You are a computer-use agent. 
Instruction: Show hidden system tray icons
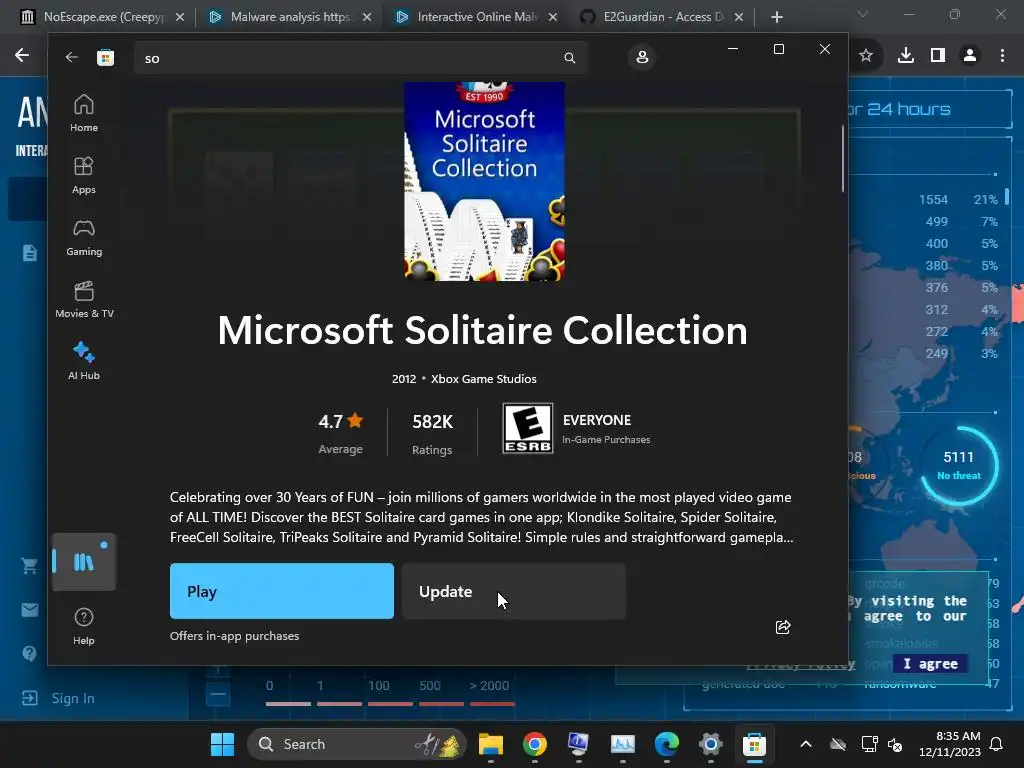coord(806,744)
